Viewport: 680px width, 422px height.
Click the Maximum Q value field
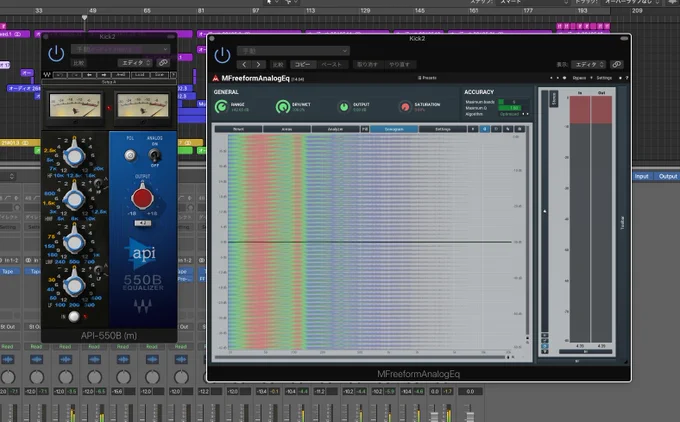tap(513, 108)
